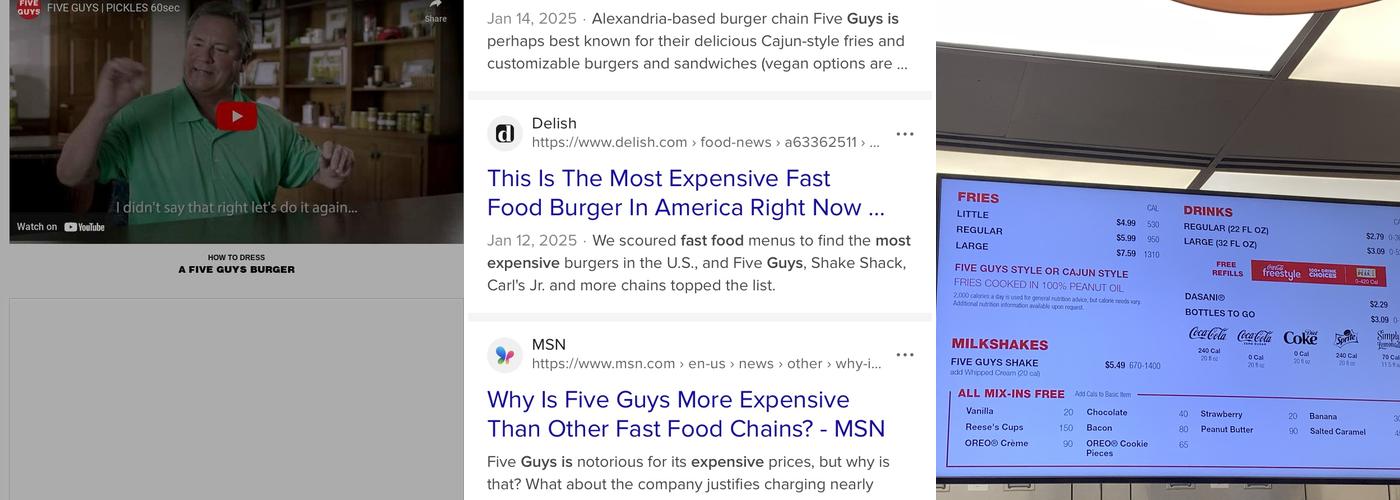Screen dimensions: 1400x500
Task: Open 'Why Is Five Guys More Expensive' MSN result
Action: click(x=685, y=414)
